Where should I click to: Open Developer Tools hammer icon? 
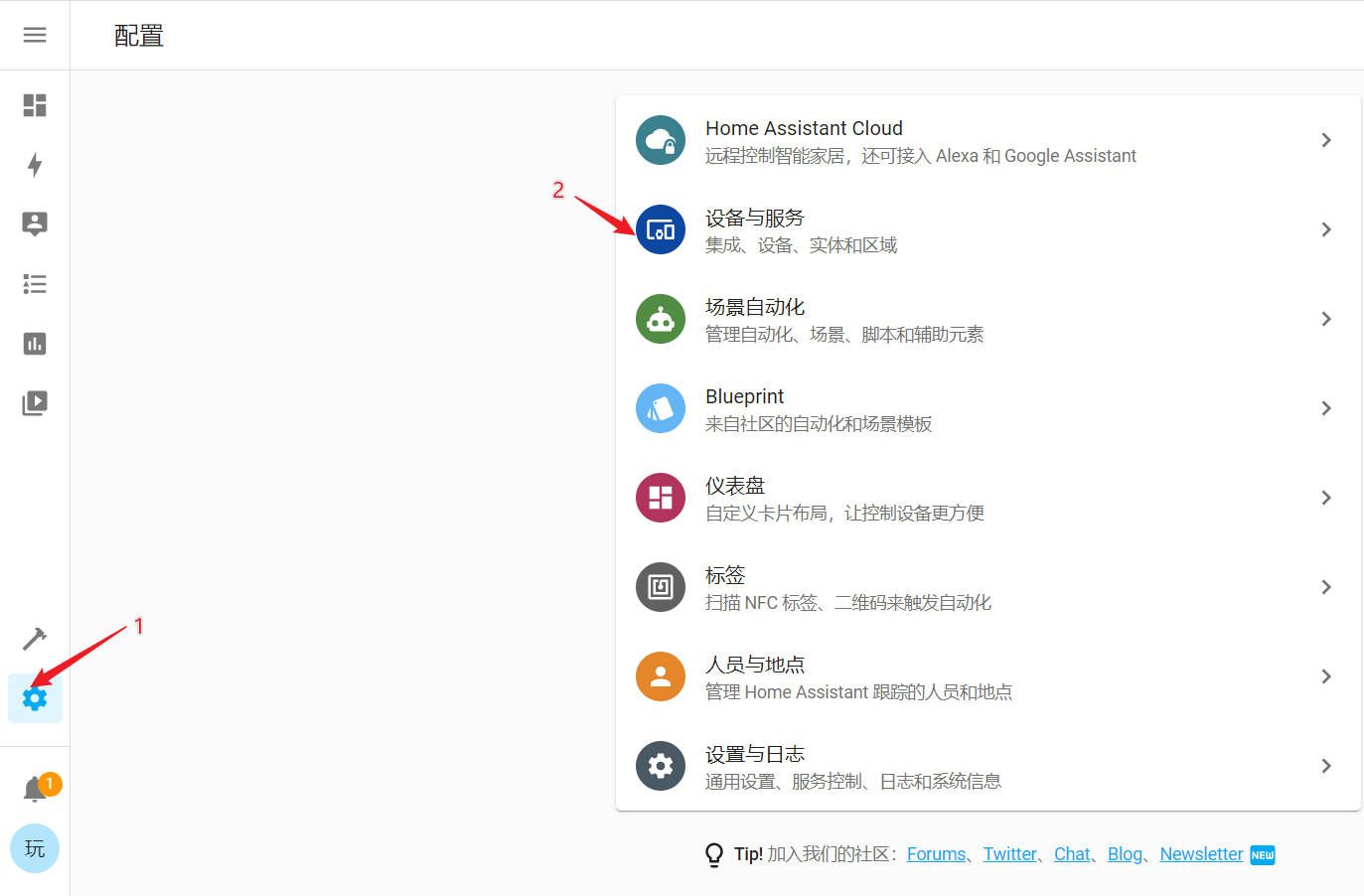tap(35, 638)
